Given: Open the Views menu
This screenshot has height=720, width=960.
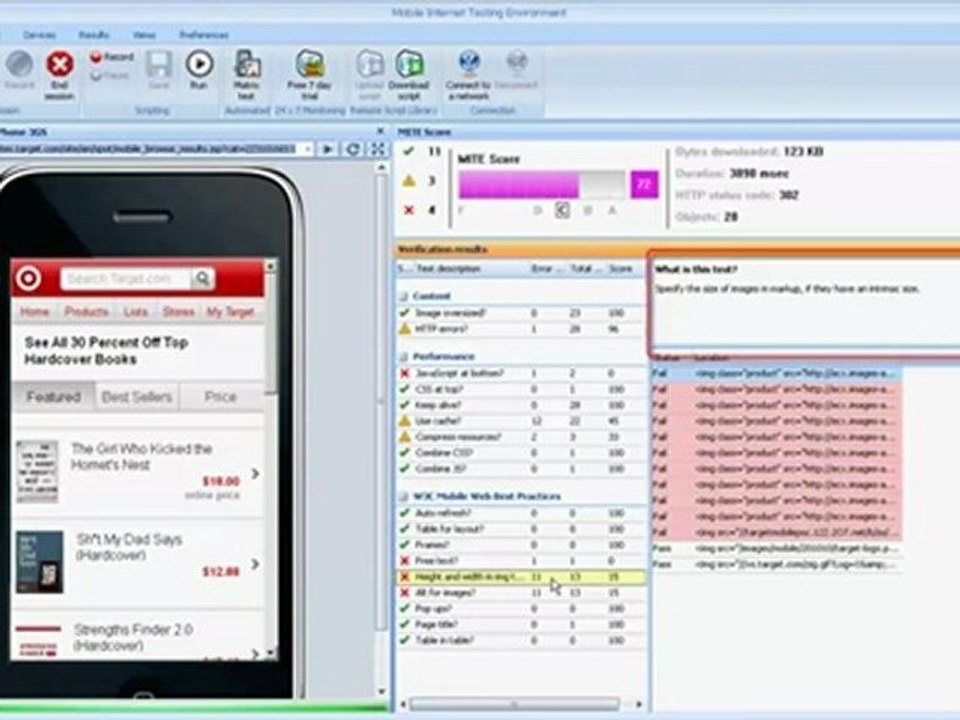Looking at the screenshot, I should [x=144, y=35].
